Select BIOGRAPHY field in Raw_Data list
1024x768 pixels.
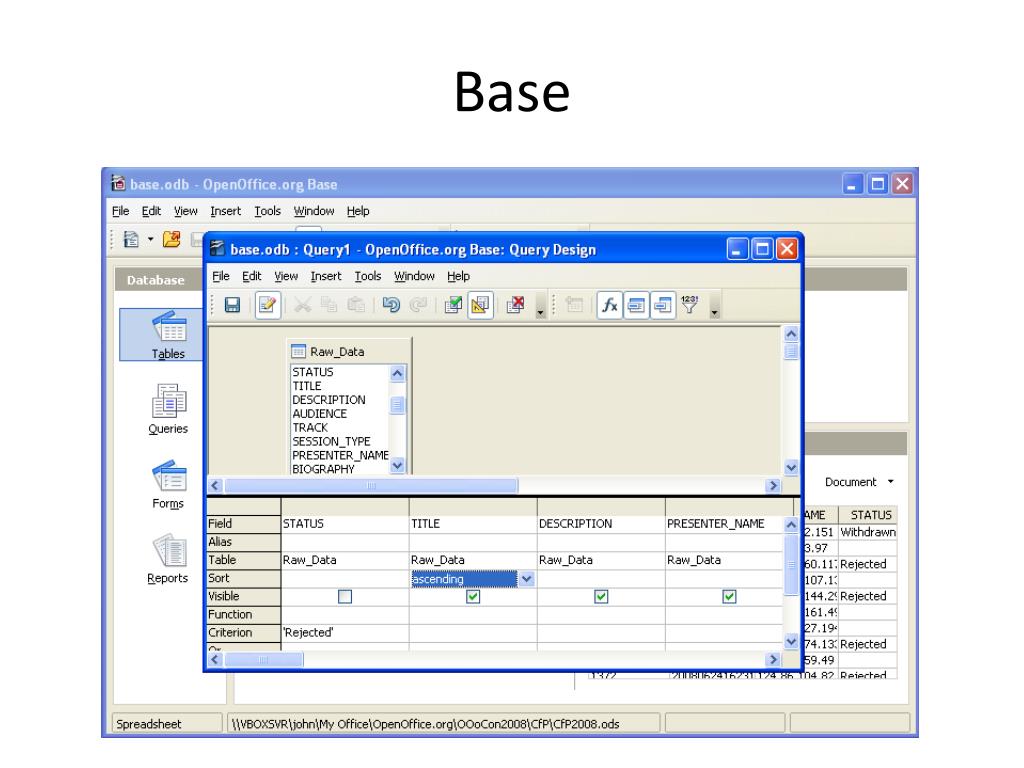[x=323, y=469]
